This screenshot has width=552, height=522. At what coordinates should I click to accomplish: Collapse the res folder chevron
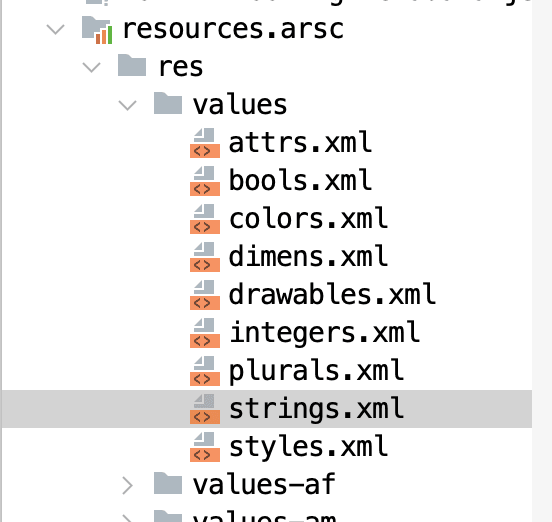click(x=92, y=67)
